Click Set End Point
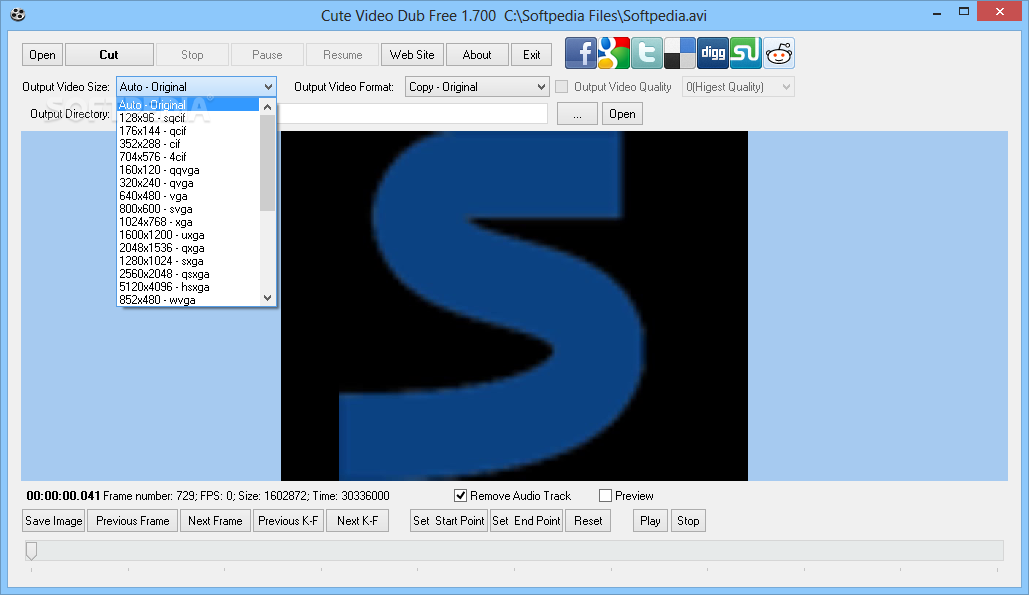The width and height of the screenshot is (1029, 595). [526, 521]
